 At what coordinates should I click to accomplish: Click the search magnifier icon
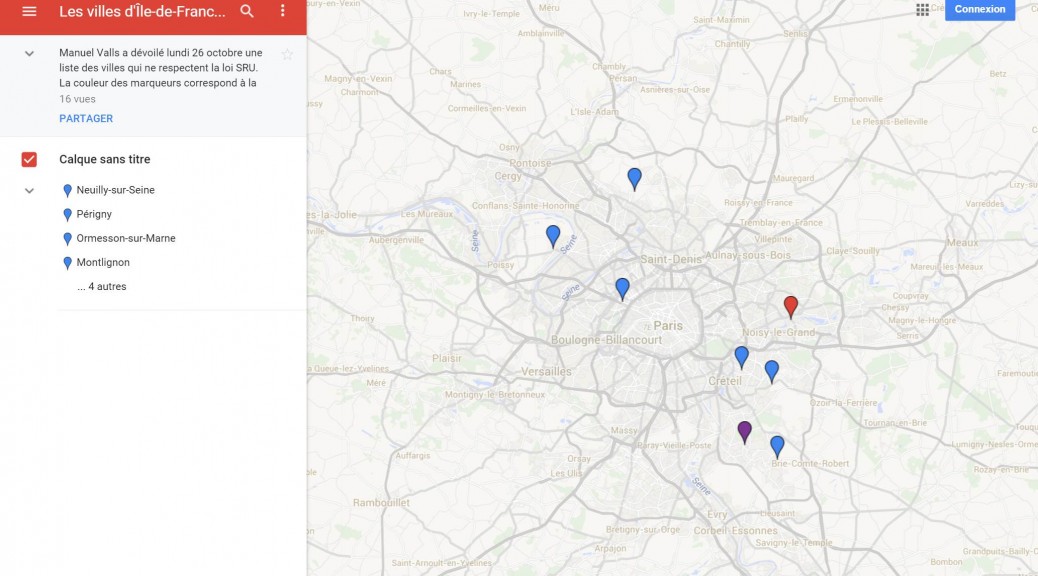247,11
